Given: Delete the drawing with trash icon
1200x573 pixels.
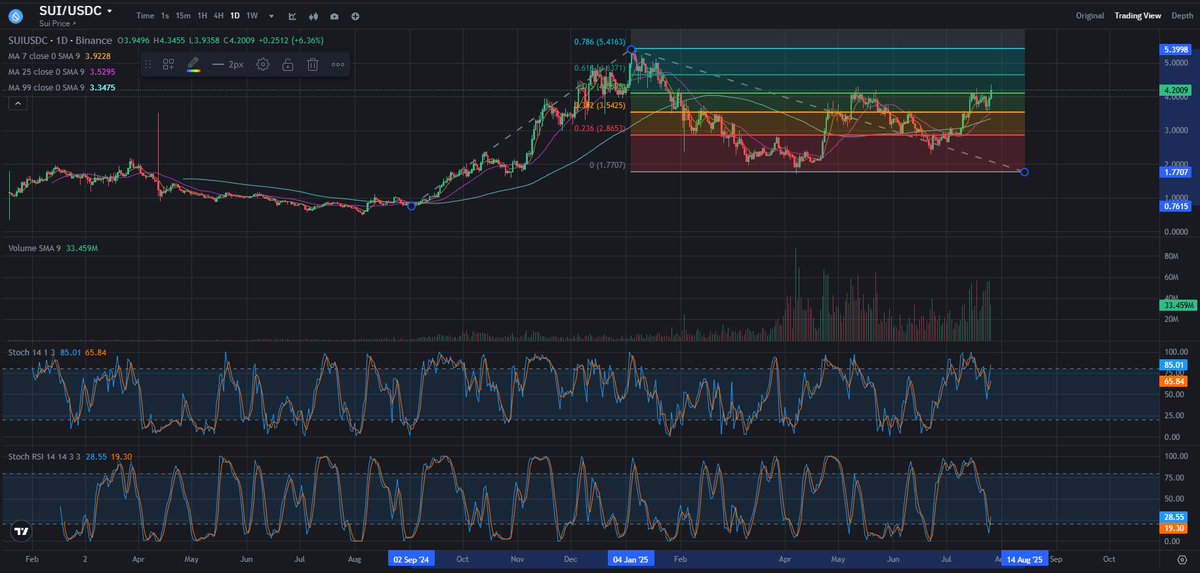Looking at the screenshot, I should 313,64.
